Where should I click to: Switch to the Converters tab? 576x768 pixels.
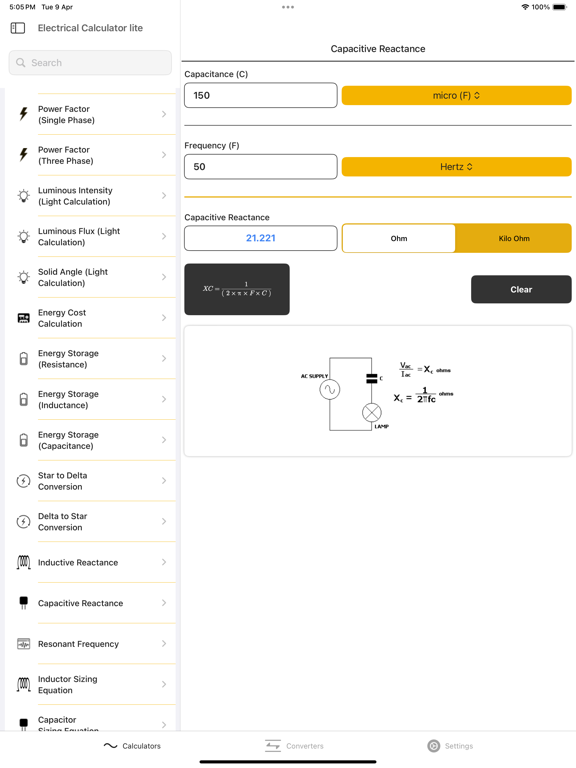pyautogui.click(x=294, y=746)
